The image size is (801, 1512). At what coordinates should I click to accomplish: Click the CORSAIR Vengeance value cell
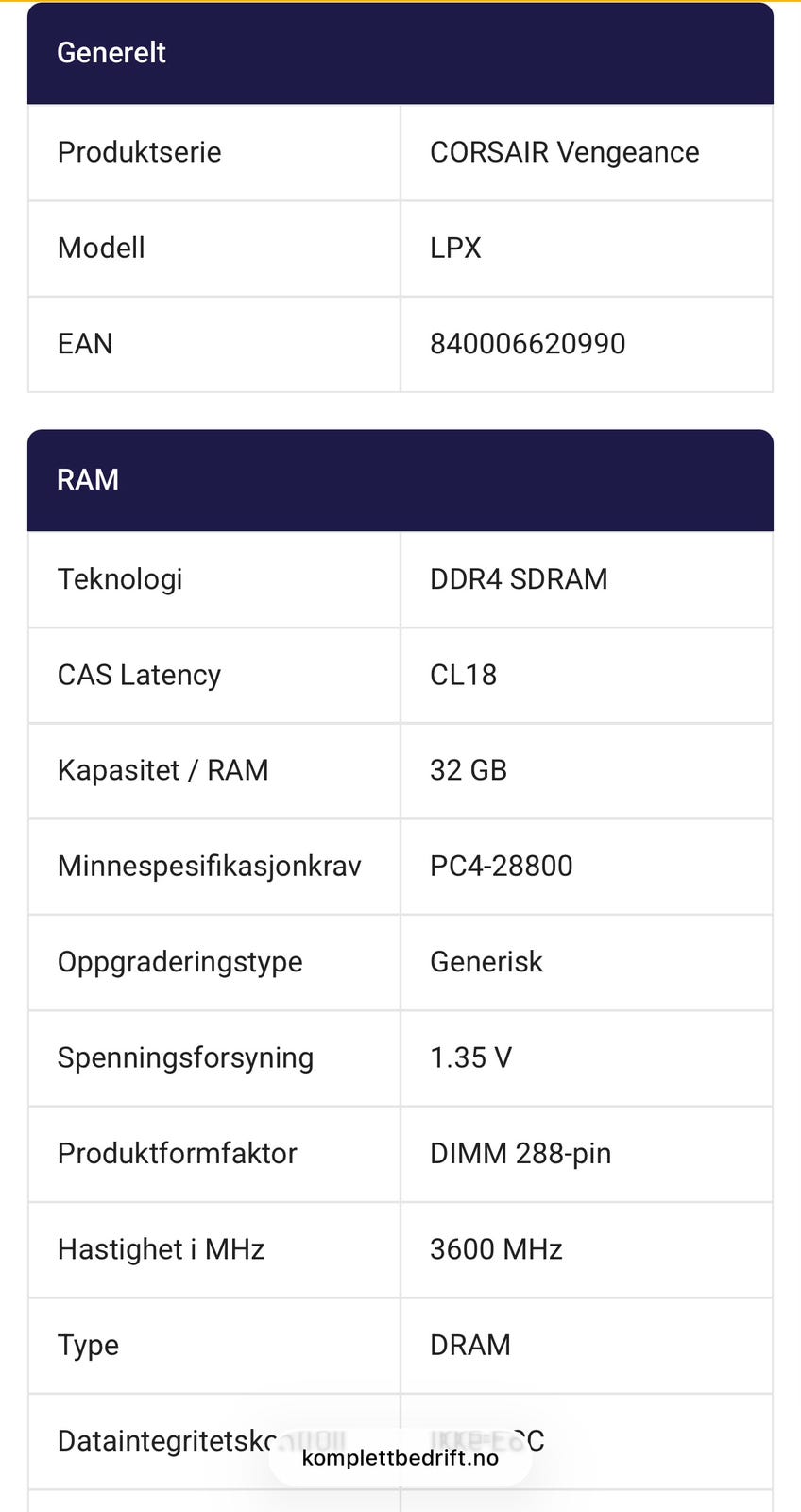564,152
